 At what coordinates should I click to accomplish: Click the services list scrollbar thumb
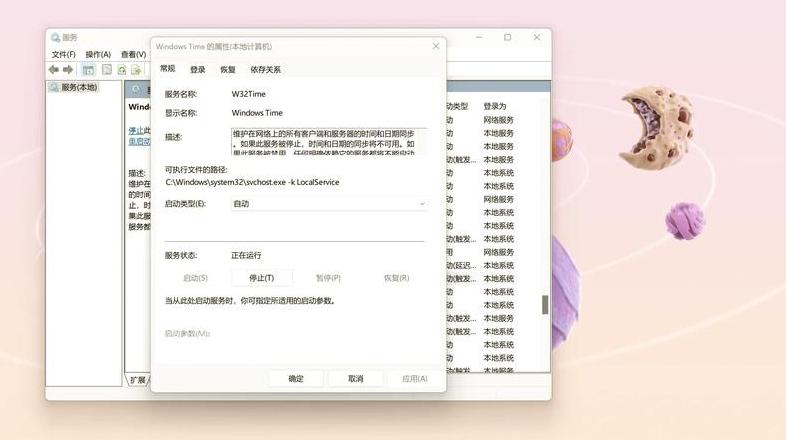pyautogui.click(x=545, y=305)
